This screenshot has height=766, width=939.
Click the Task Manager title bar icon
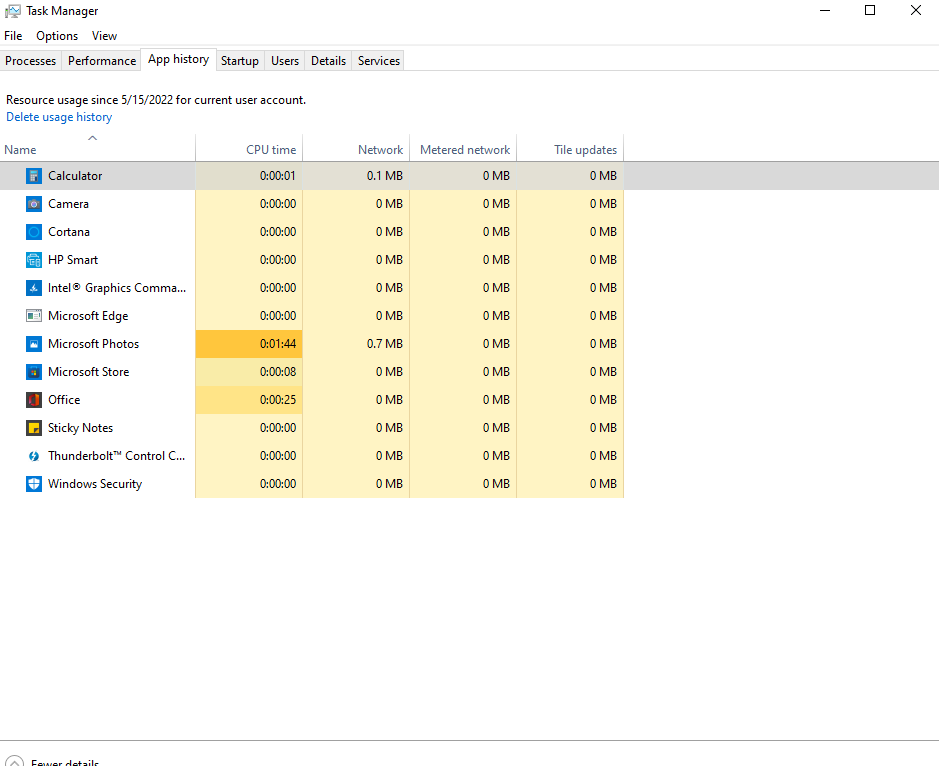tap(13, 11)
